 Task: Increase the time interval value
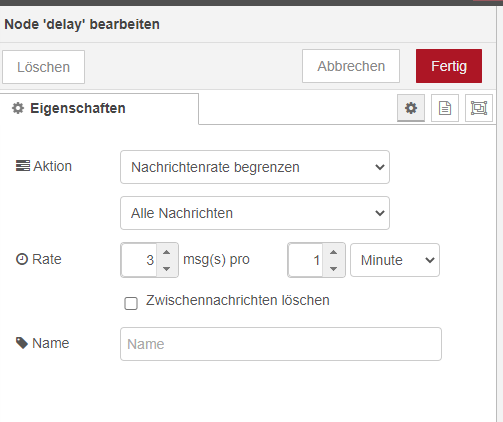pyautogui.click(x=333, y=252)
